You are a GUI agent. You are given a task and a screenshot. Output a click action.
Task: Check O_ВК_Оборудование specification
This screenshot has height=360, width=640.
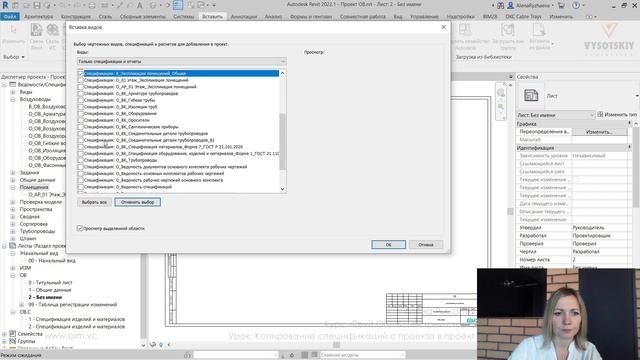(80, 113)
